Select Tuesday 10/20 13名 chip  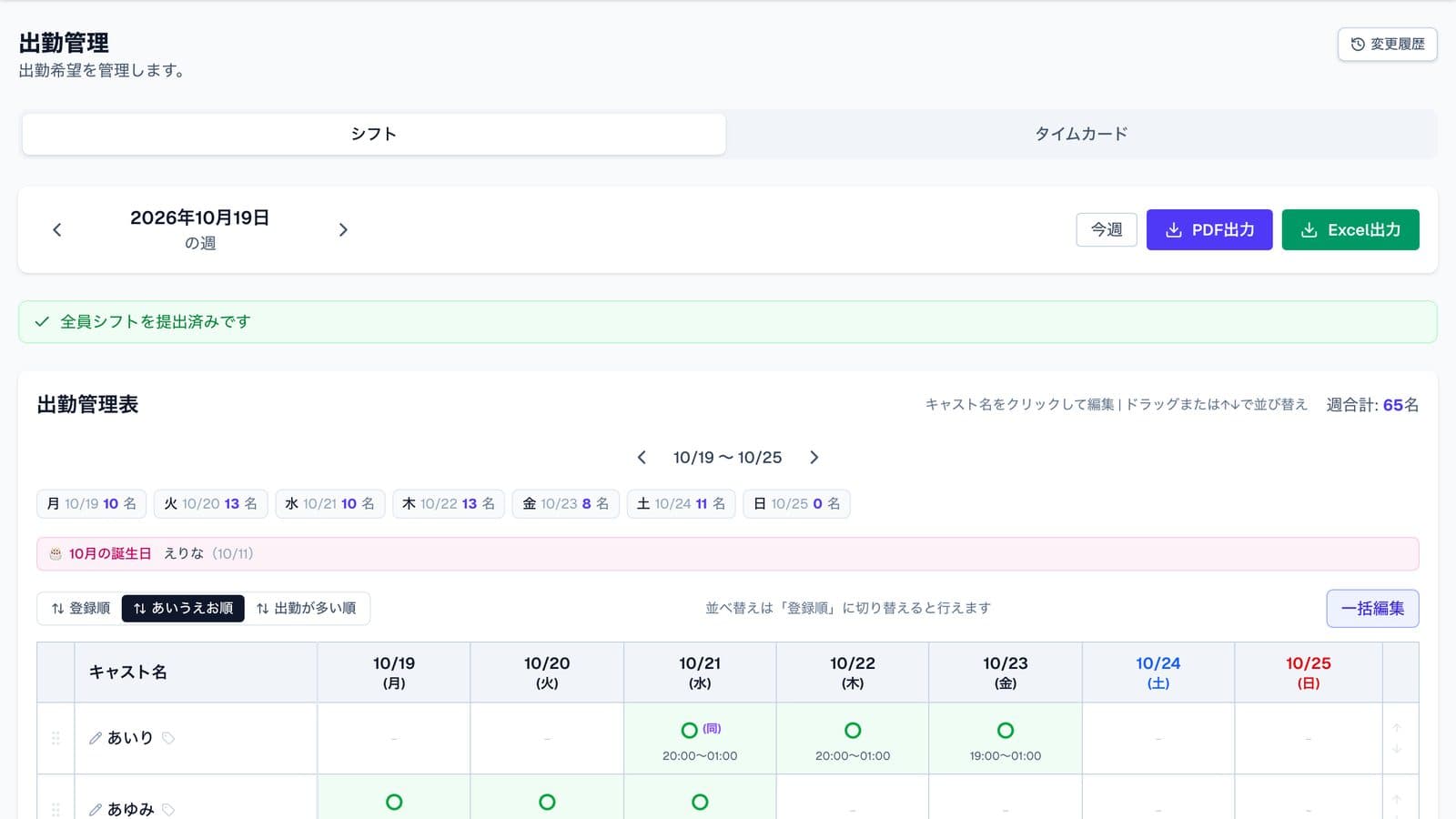pyautogui.click(x=210, y=503)
